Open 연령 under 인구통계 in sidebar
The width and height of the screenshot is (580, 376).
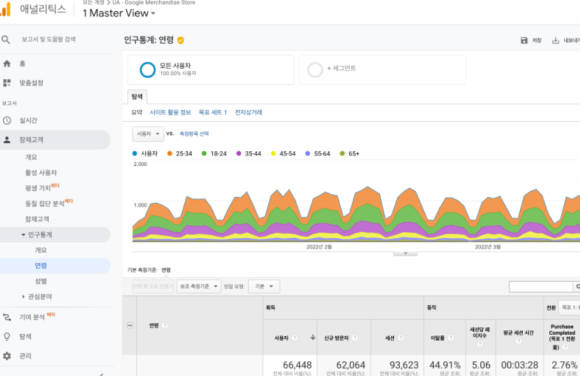click(x=41, y=266)
